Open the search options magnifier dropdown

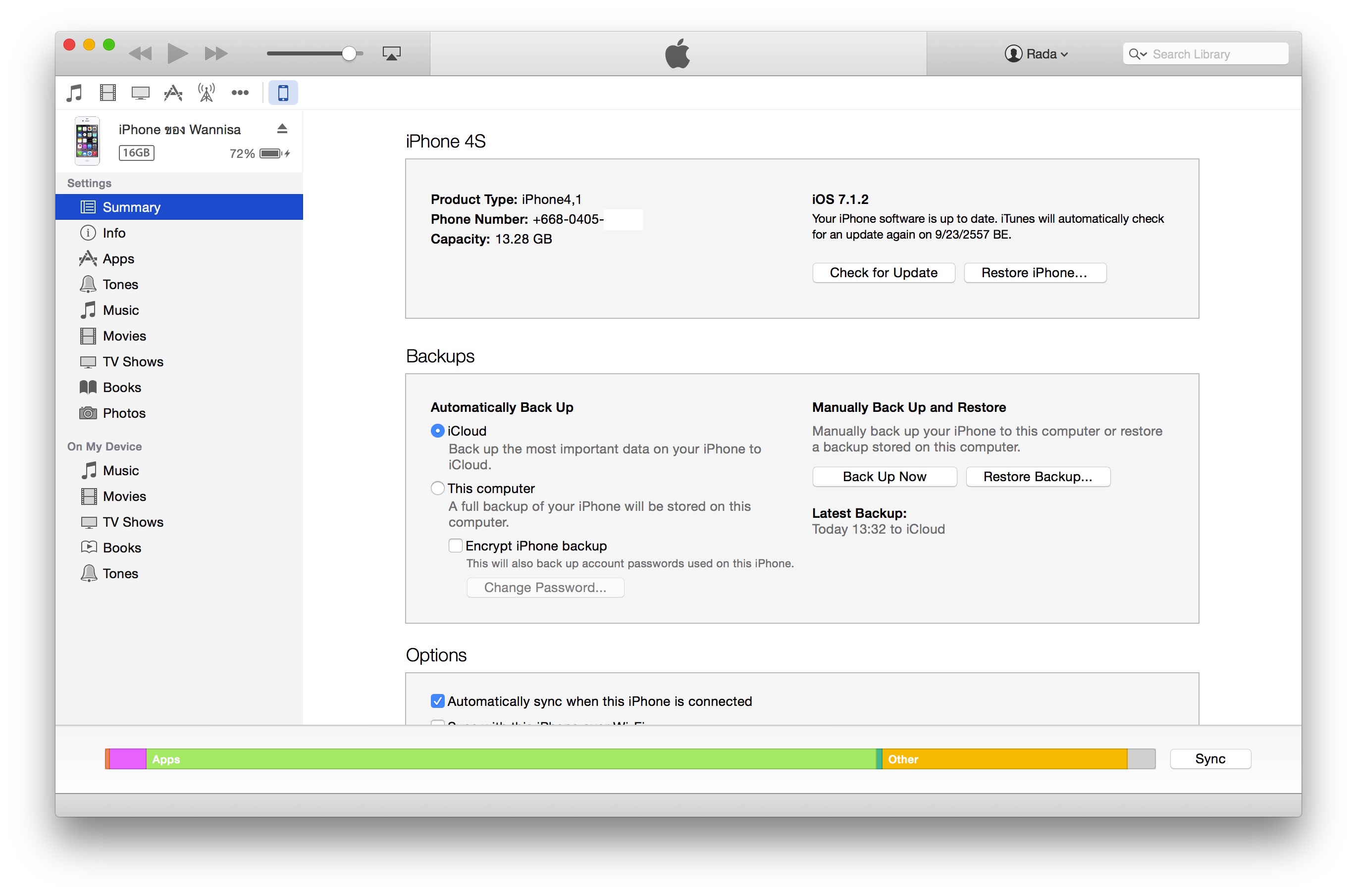point(1138,53)
